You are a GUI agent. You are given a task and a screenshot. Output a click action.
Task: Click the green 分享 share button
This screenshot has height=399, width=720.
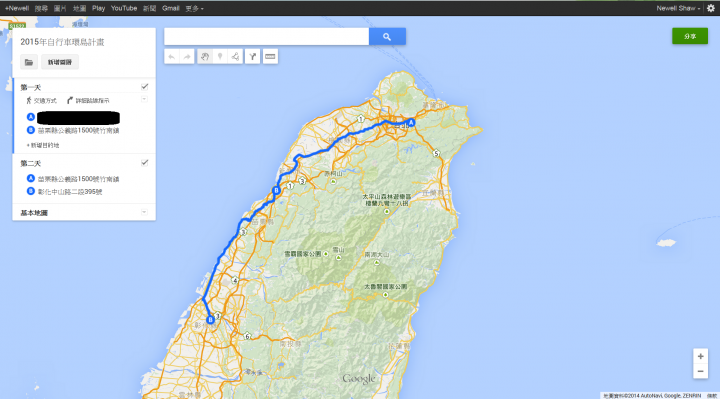[x=690, y=36]
